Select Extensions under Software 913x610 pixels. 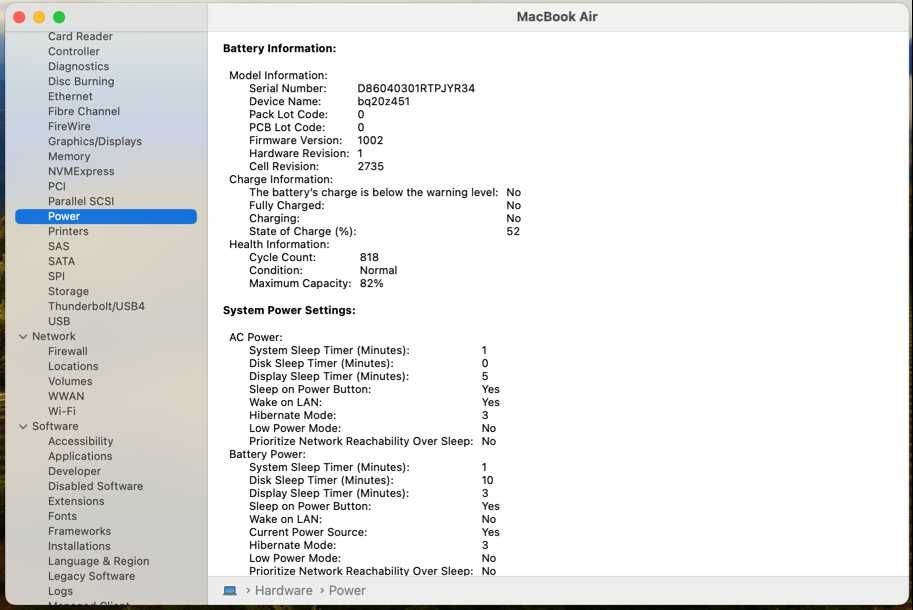(76, 501)
